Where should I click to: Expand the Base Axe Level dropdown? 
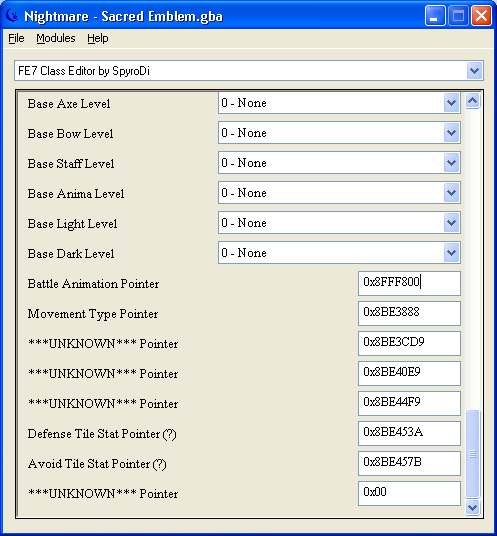click(451, 103)
